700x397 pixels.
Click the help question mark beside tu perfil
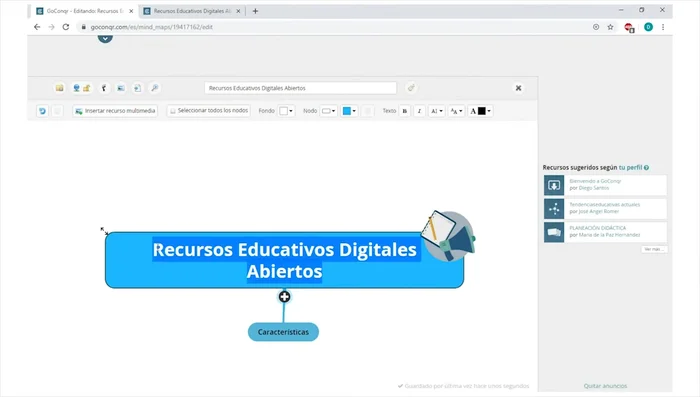point(646,167)
